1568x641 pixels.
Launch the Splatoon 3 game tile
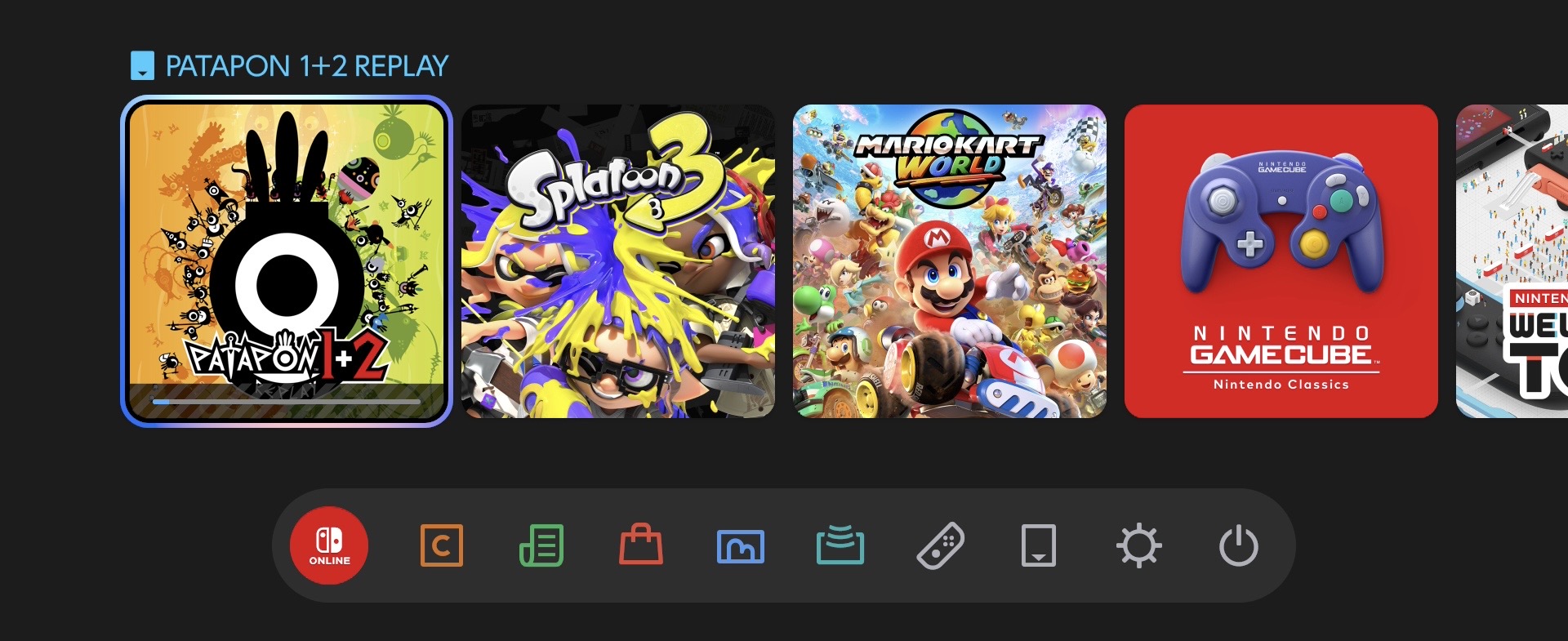(x=618, y=261)
